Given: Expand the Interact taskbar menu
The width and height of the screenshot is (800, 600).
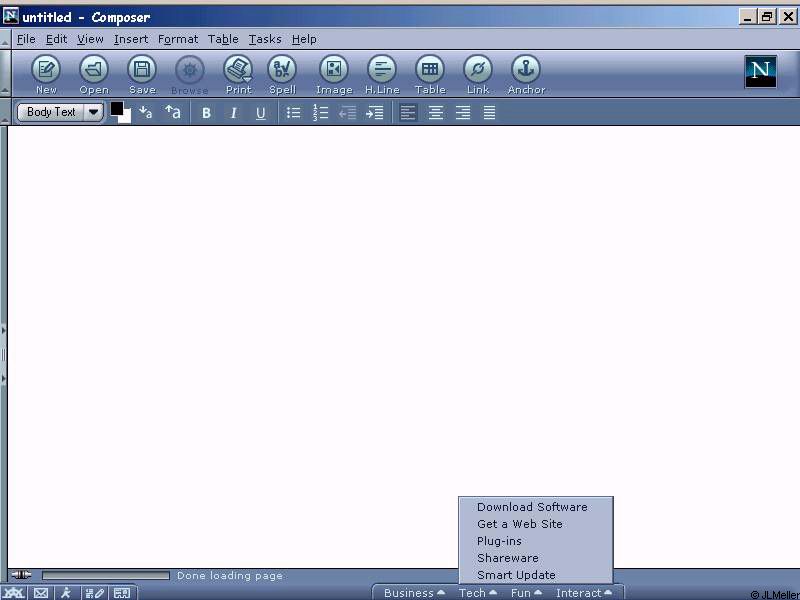Looking at the screenshot, I should pyautogui.click(x=584, y=593).
